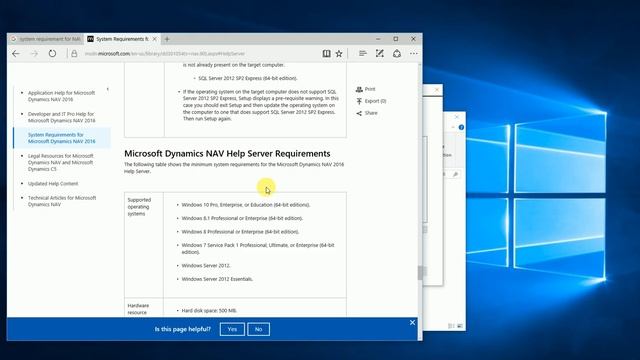
Task: Open Application Help for Microsoft Dynamics NAV 2016
Action: [x=61, y=96]
